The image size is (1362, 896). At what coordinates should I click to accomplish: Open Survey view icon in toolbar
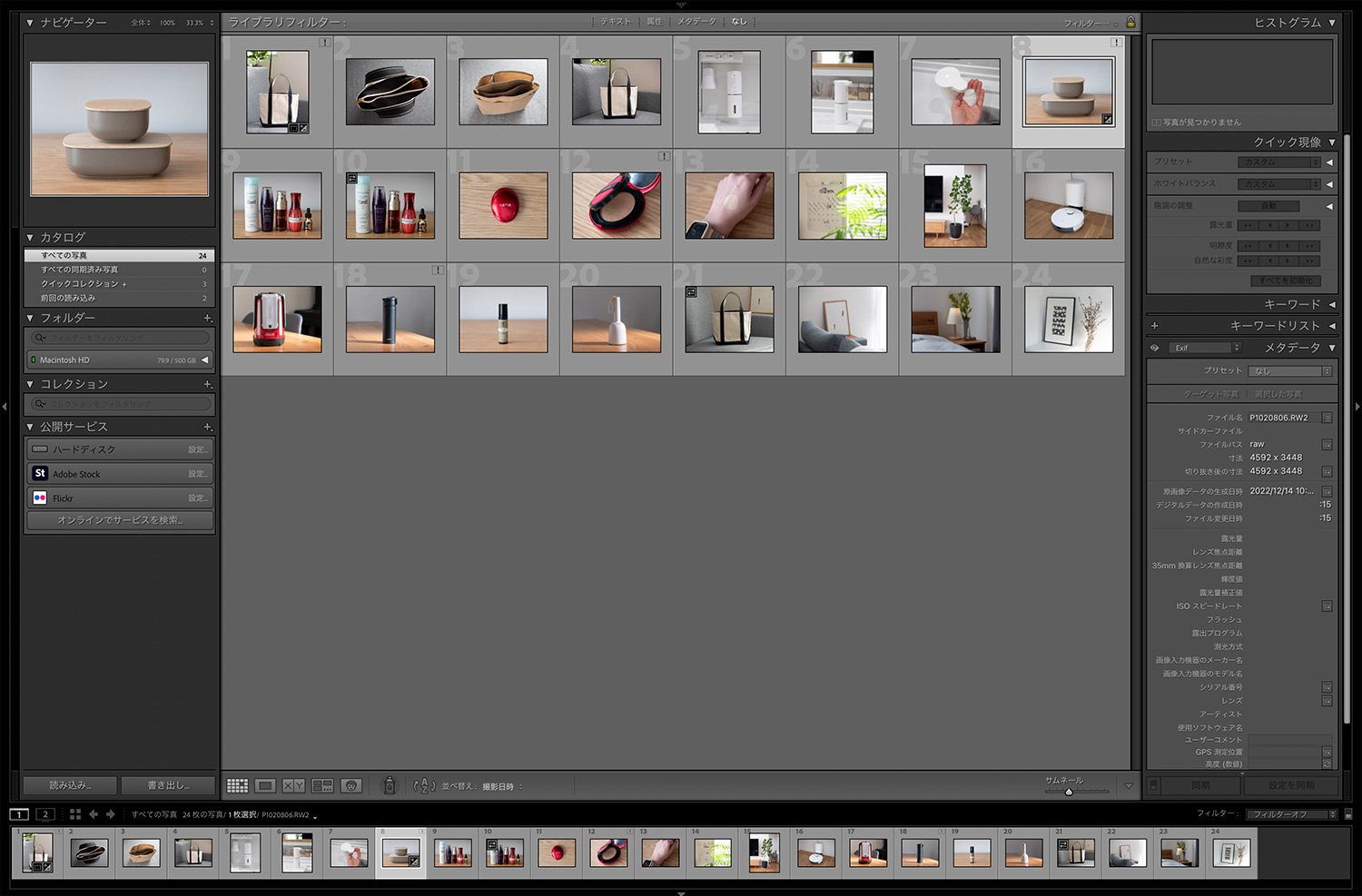click(322, 786)
